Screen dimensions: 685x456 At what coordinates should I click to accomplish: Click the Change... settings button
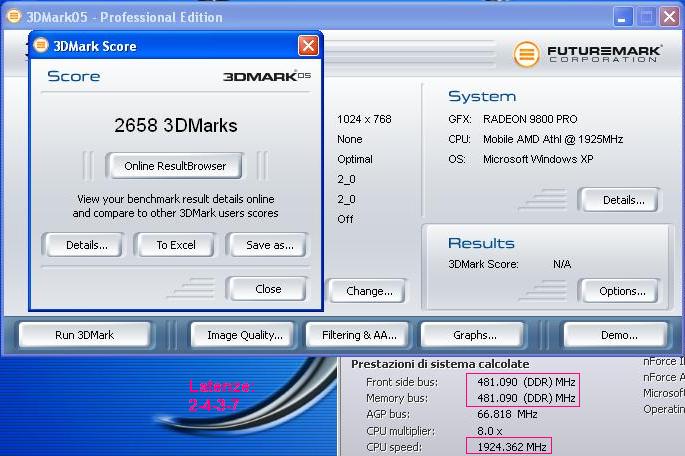coord(368,291)
